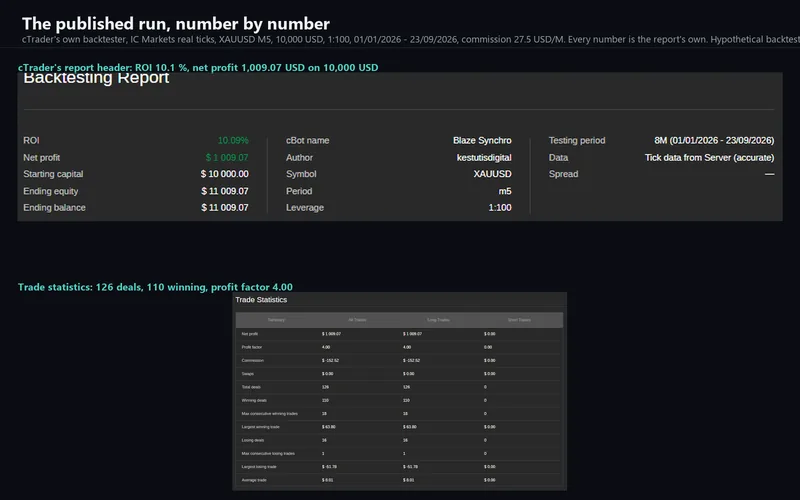Click the symbol value "XAUUSD" in the report
Image resolution: width=800 pixels, height=500 pixels.
tap(492, 174)
